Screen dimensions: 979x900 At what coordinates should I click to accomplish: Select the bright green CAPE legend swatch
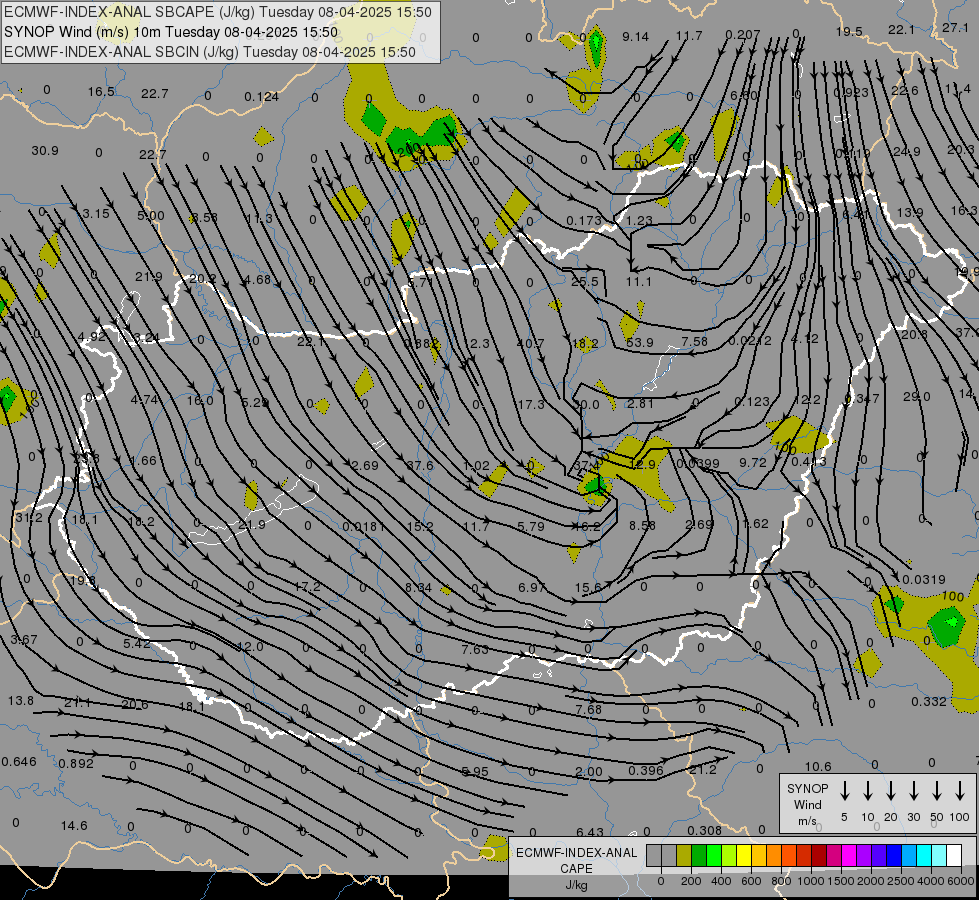coord(714,856)
